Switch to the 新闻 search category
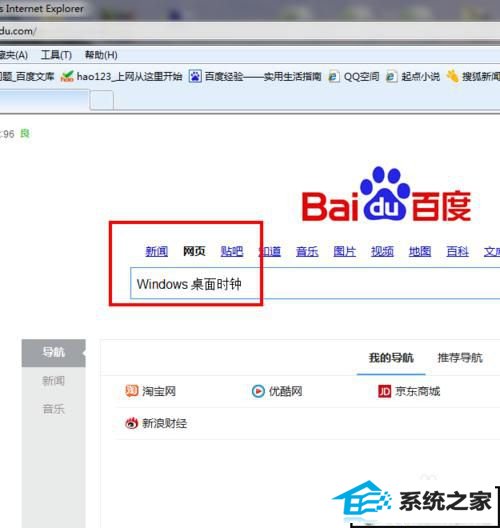 [157, 251]
